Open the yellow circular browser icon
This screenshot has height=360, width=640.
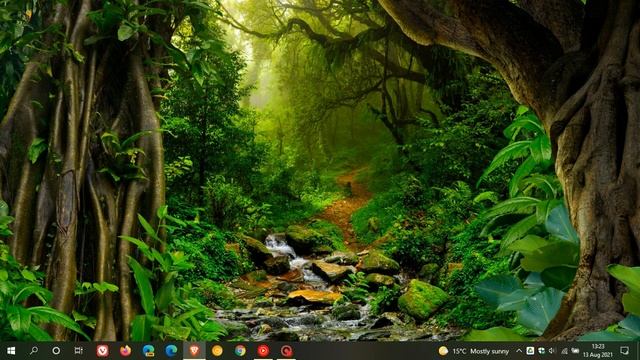click(217, 351)
